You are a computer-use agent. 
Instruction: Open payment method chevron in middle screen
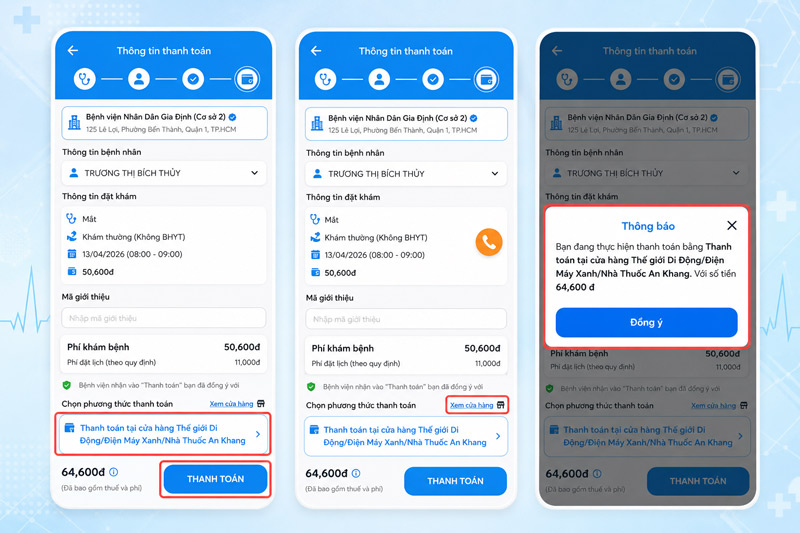pos(498,436)
